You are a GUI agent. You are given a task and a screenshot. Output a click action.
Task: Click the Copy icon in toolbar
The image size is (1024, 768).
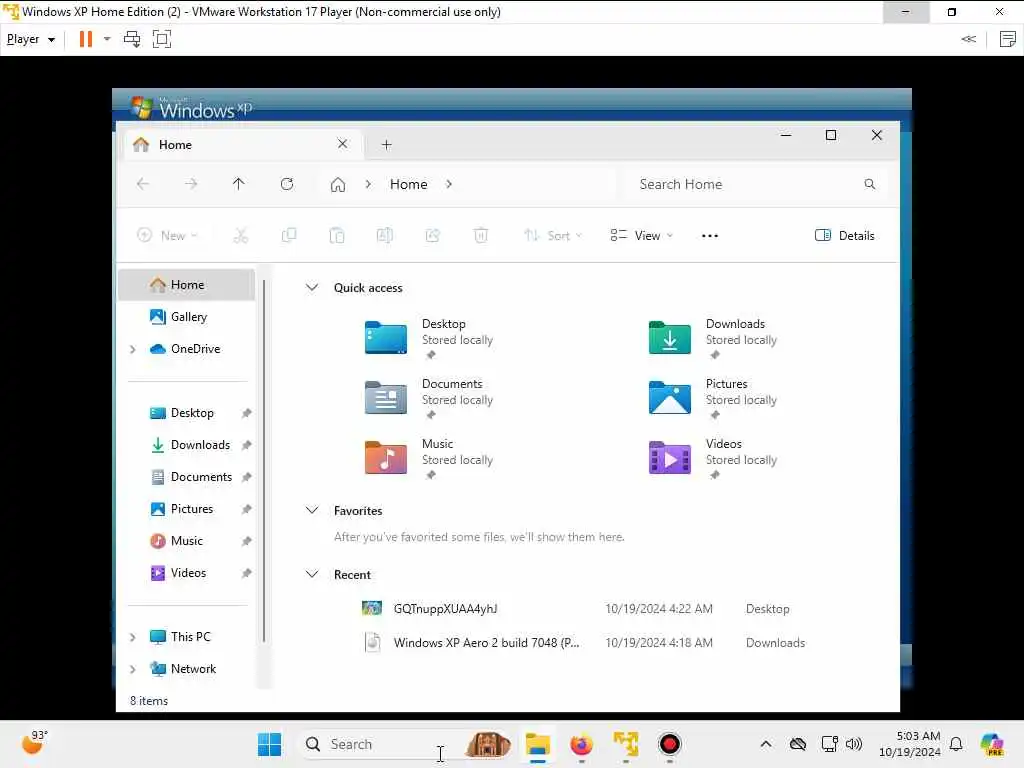(289, 235)
